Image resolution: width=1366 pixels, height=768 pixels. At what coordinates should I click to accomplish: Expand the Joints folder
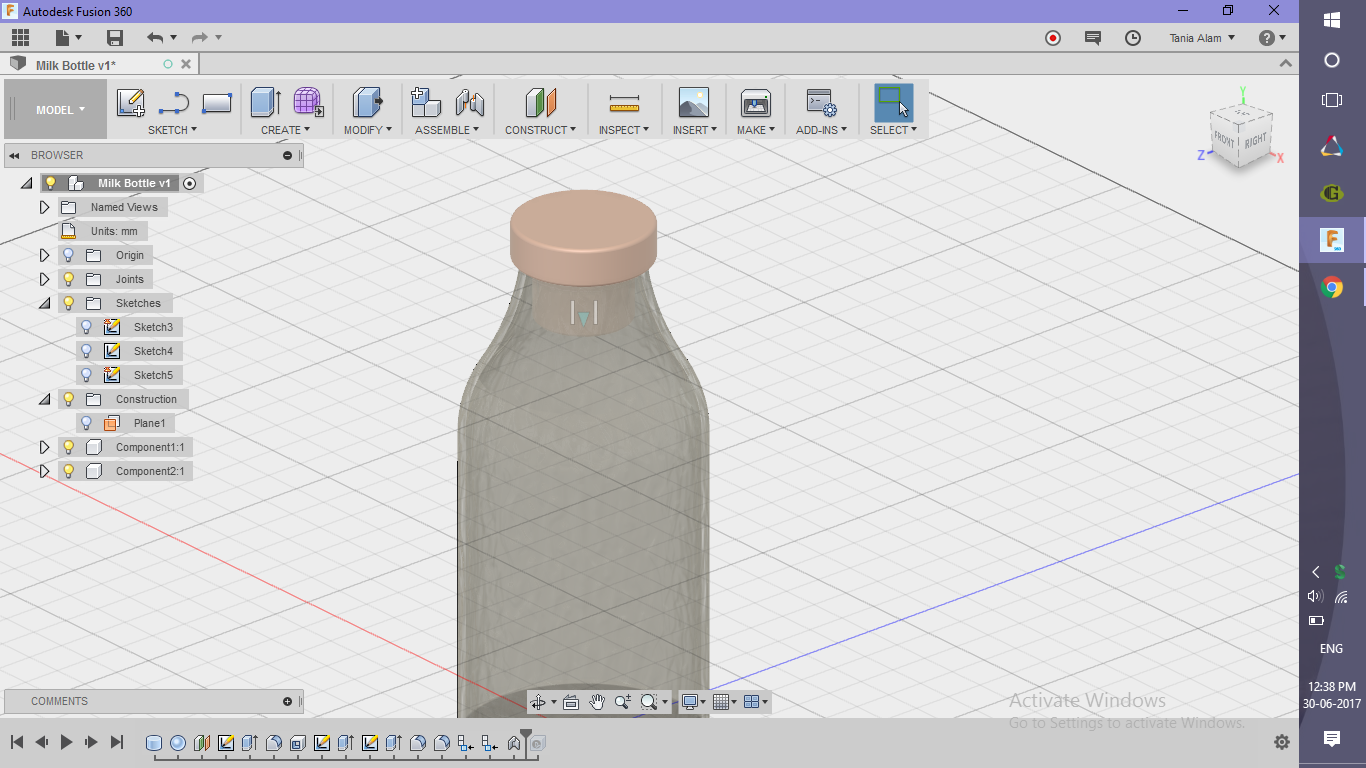[x=44, y=279]
